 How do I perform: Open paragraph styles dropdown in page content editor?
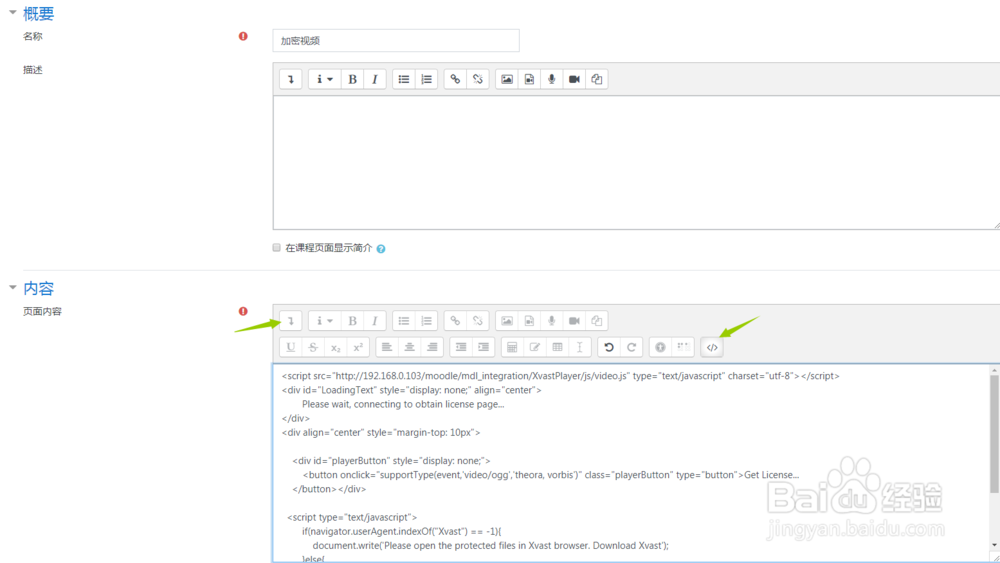coord(324,321)
